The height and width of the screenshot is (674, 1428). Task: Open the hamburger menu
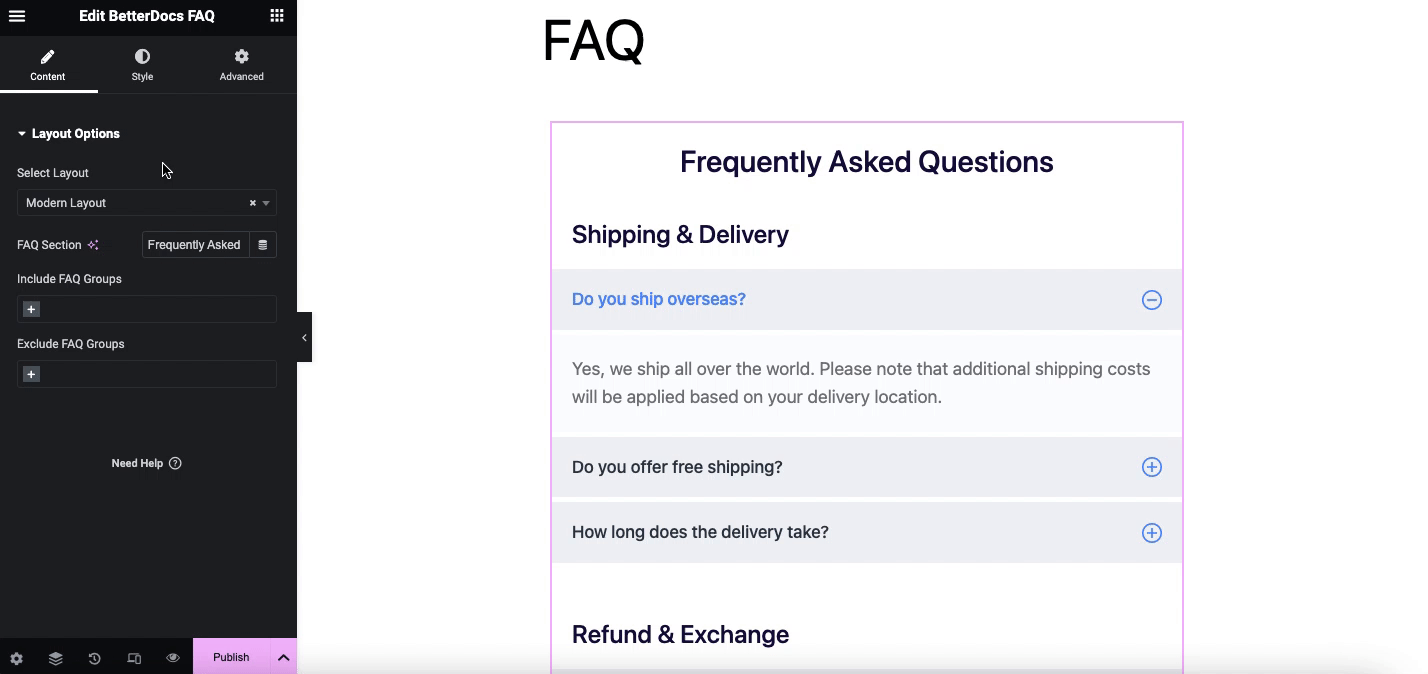pos(16,16)
